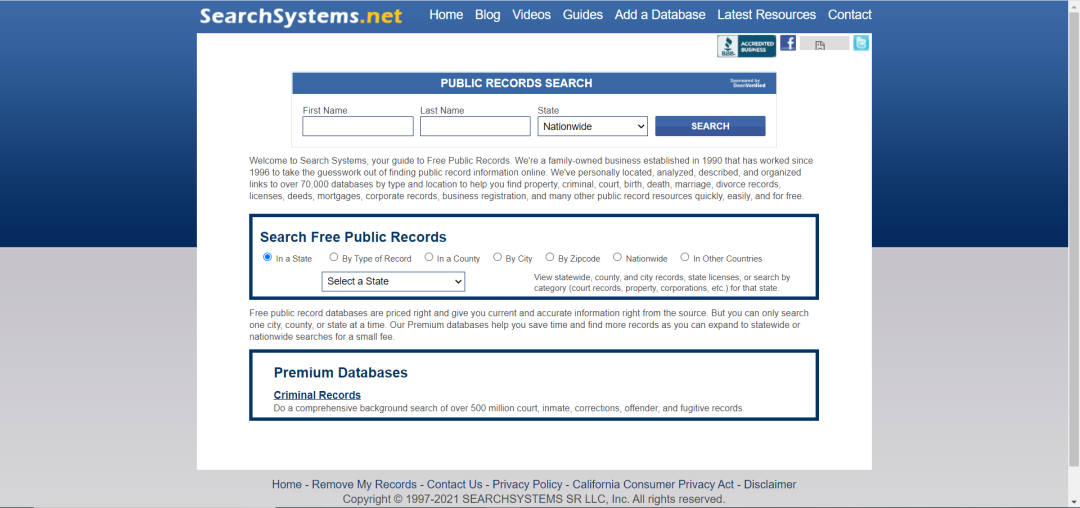Open Latest Resources page
Viewport: 1080px width, 508px height.
(x=767, y=14)
